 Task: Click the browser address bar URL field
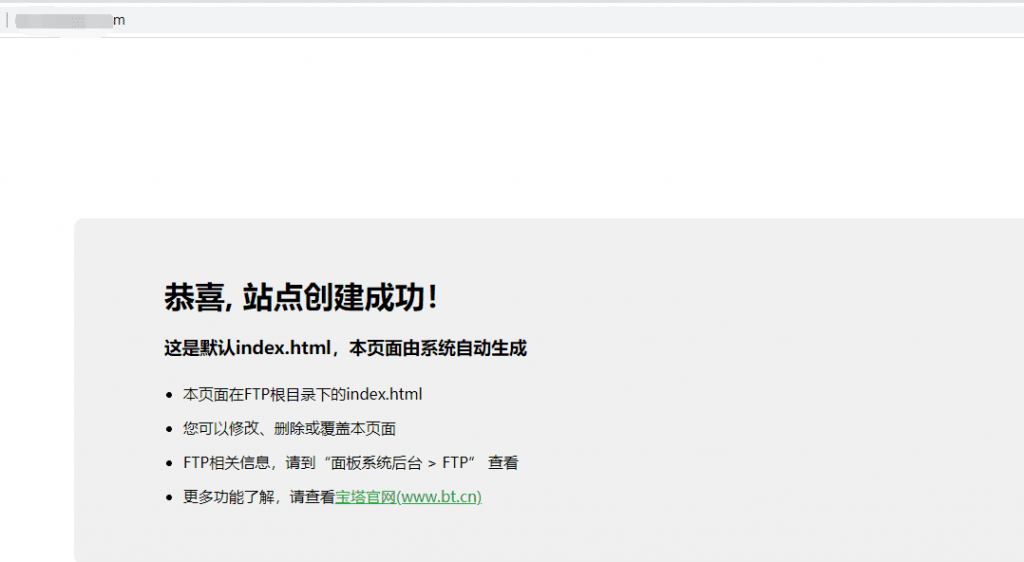coord(512,20)
